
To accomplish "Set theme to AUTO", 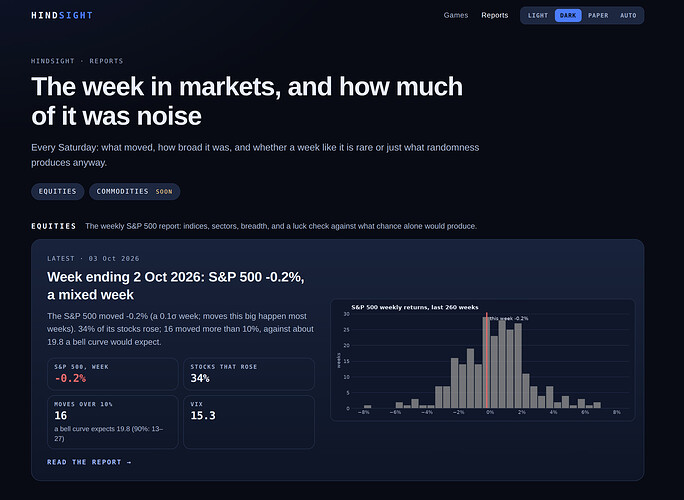I will pos(628,15).
